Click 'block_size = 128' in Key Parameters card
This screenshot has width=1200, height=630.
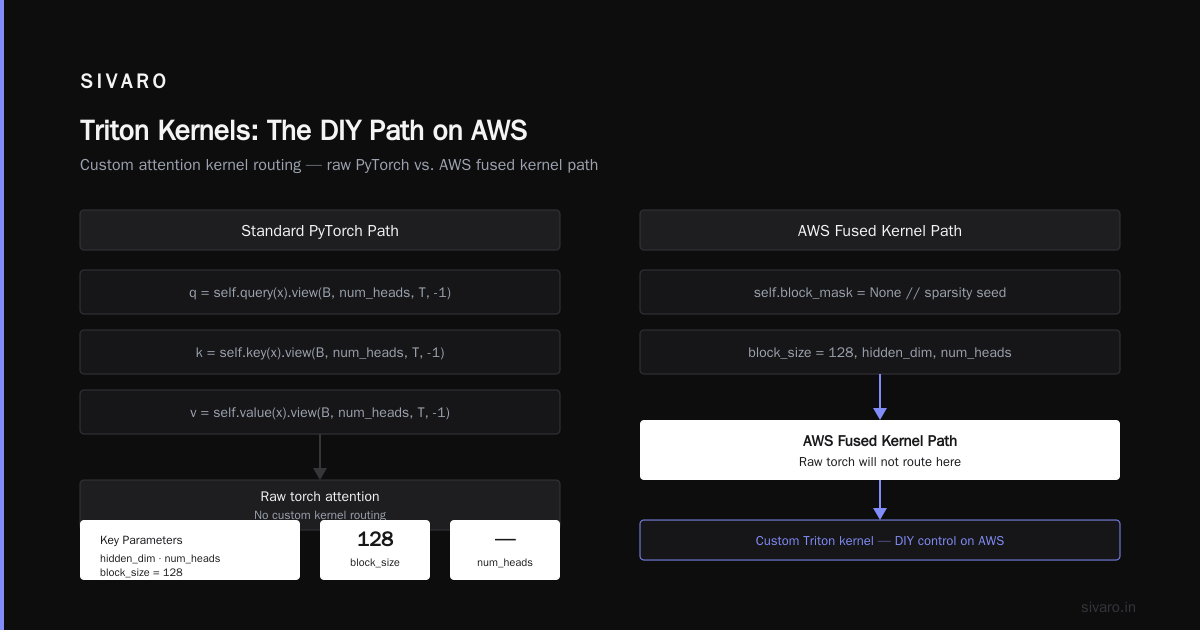point(141,572)
